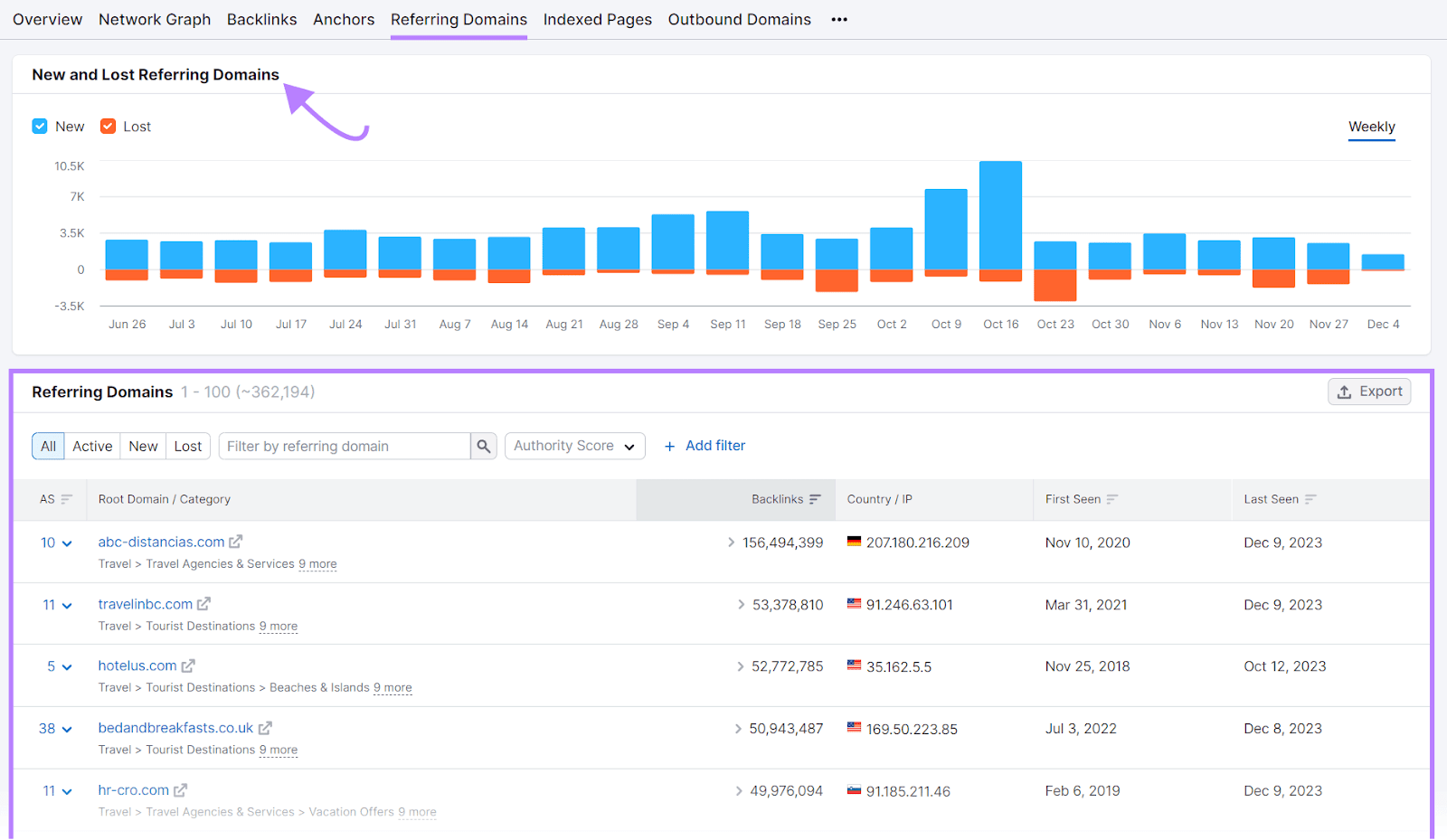Screen dimensions: 1447x840
Task: Sort by Backlinks column icon
Action: pyautogui.click(x=815, y=499)
